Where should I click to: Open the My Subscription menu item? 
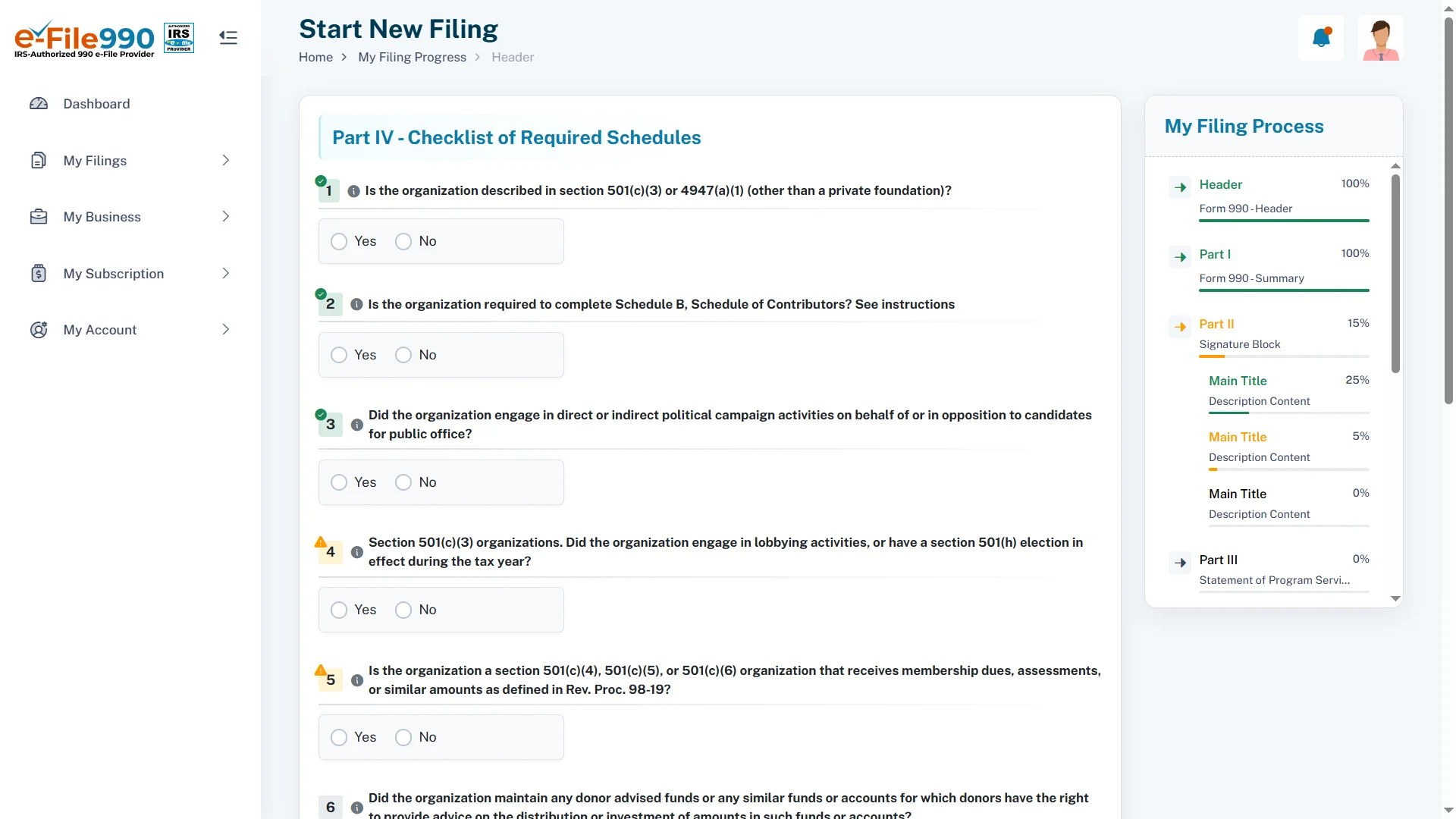[114, 274]
